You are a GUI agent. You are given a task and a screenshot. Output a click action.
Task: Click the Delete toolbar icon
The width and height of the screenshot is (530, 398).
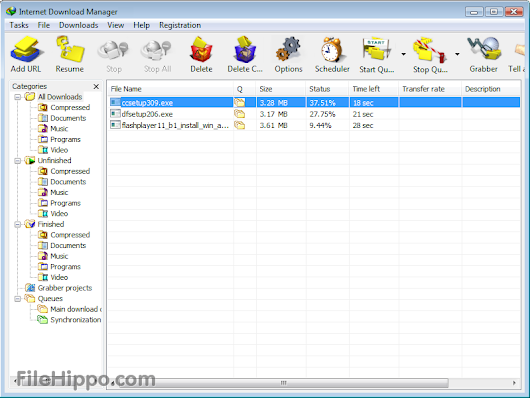[201, 55]
